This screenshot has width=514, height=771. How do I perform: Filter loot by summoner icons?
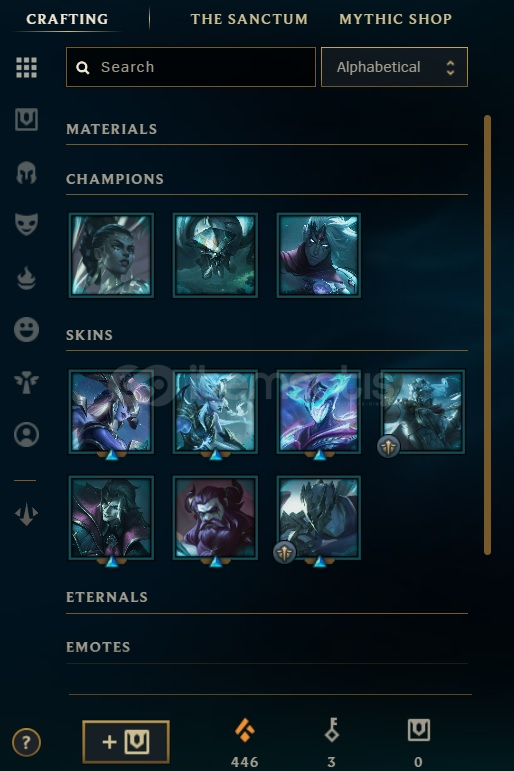pos(27,435)
